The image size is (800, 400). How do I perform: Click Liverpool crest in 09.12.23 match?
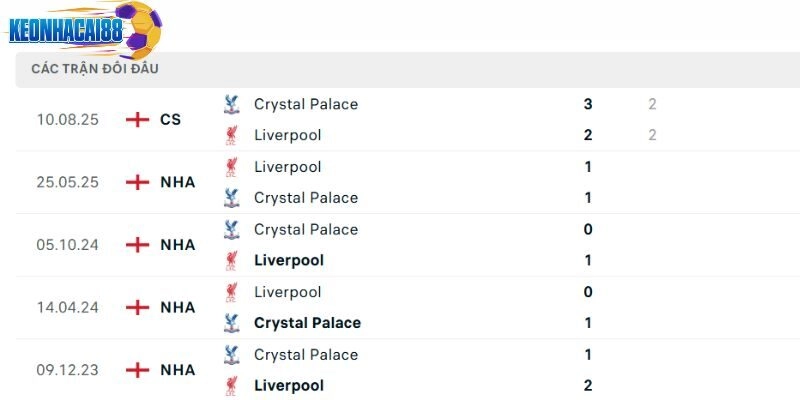tap(232, 386)
